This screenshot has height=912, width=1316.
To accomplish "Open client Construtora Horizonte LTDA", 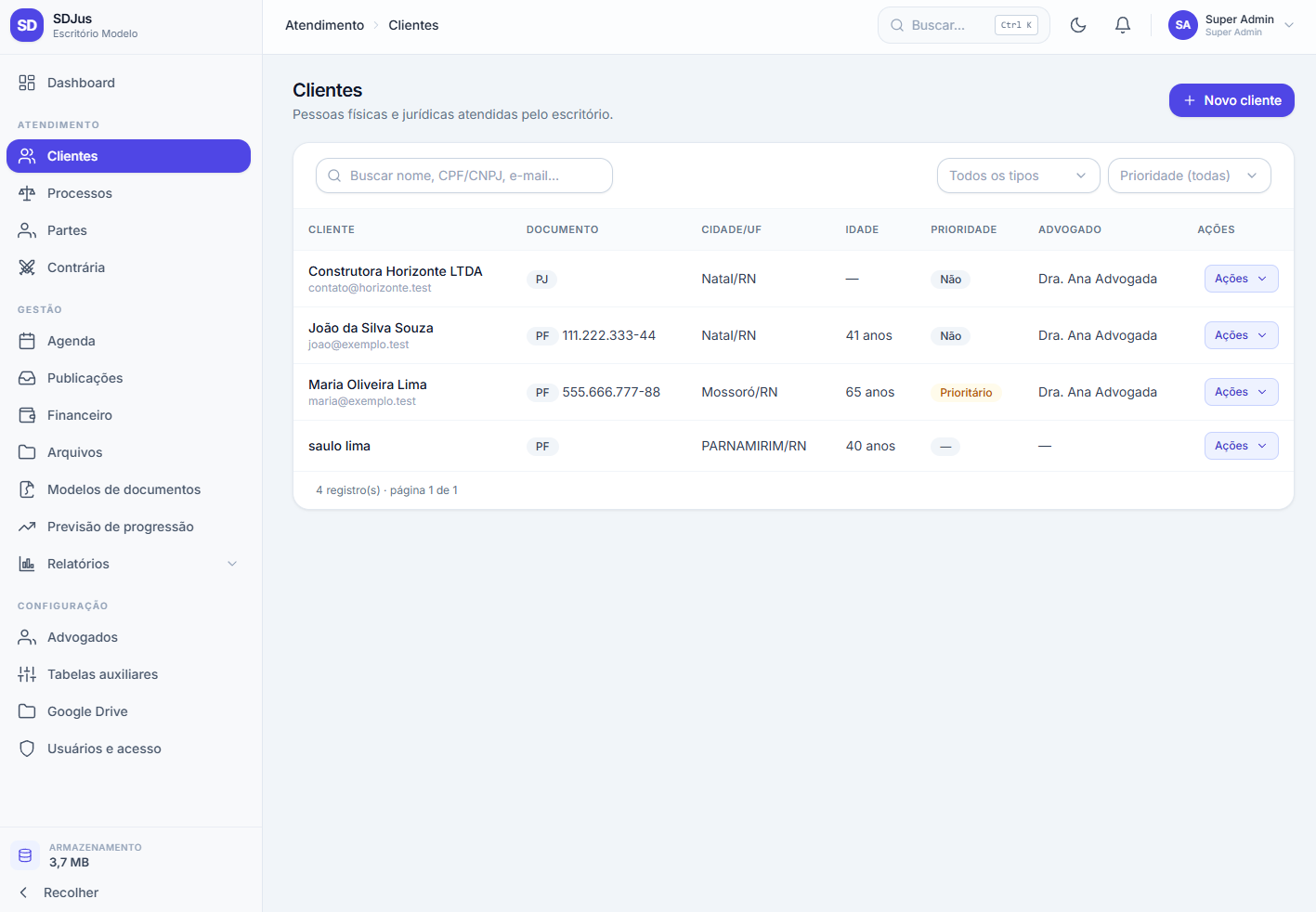I will point(396,271).
